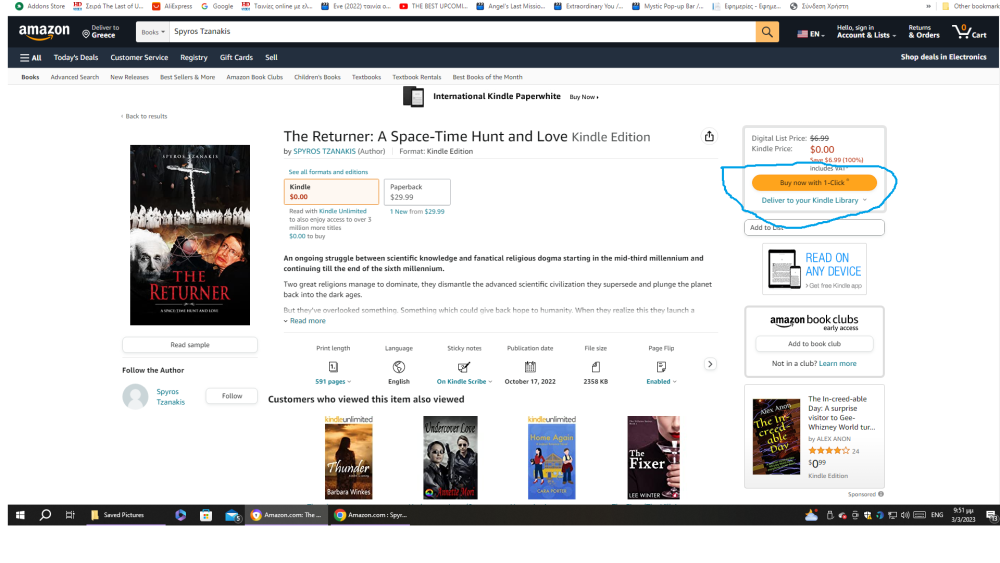The height and width of the screenshot is (563, 1000).
Task: Click the Sticky notes icon
Action: [x=464, y=367]
